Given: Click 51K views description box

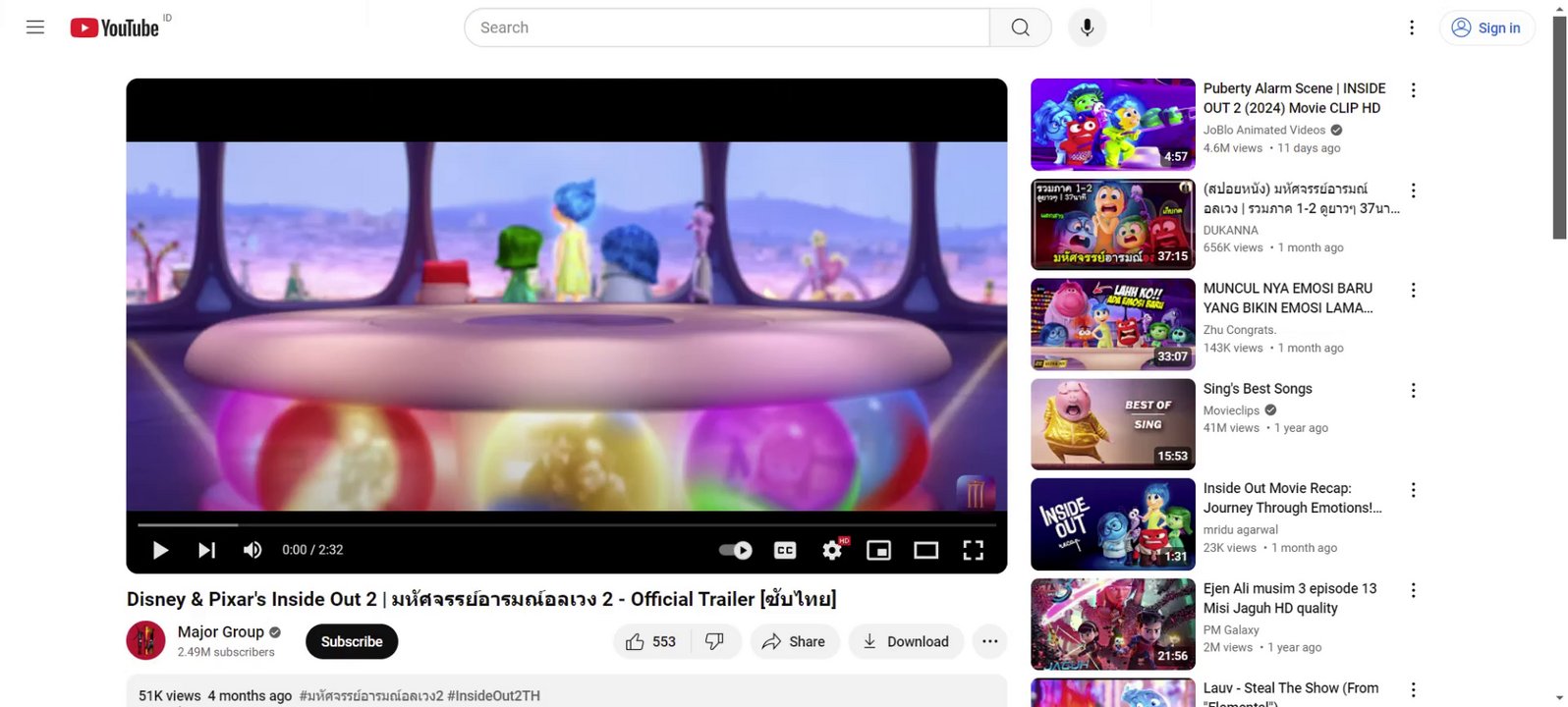Looking at the screenshot, I should pyautogui.click(x=567, y=691).
